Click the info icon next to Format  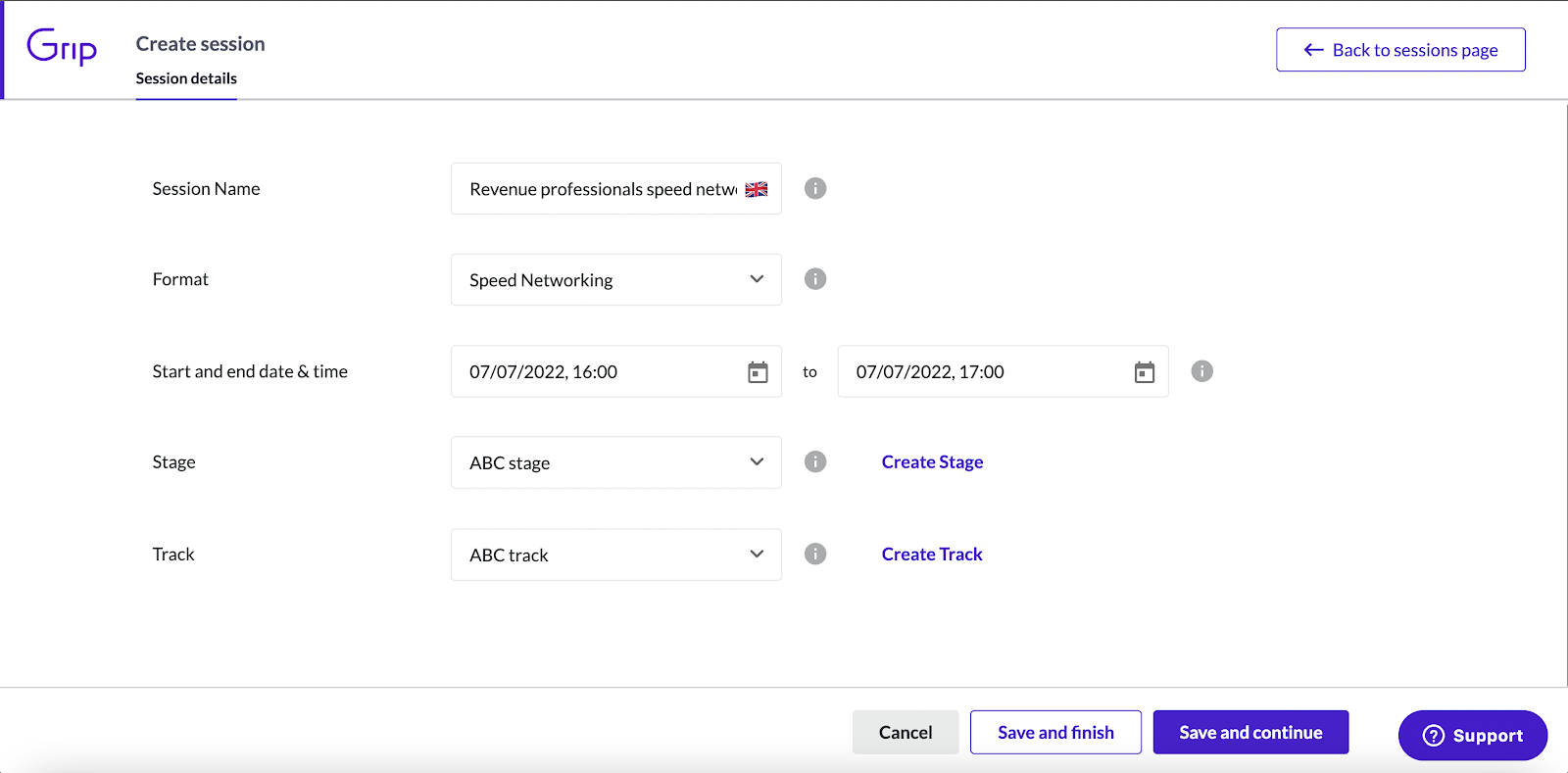pyautogui.click(x=815, y=279)
